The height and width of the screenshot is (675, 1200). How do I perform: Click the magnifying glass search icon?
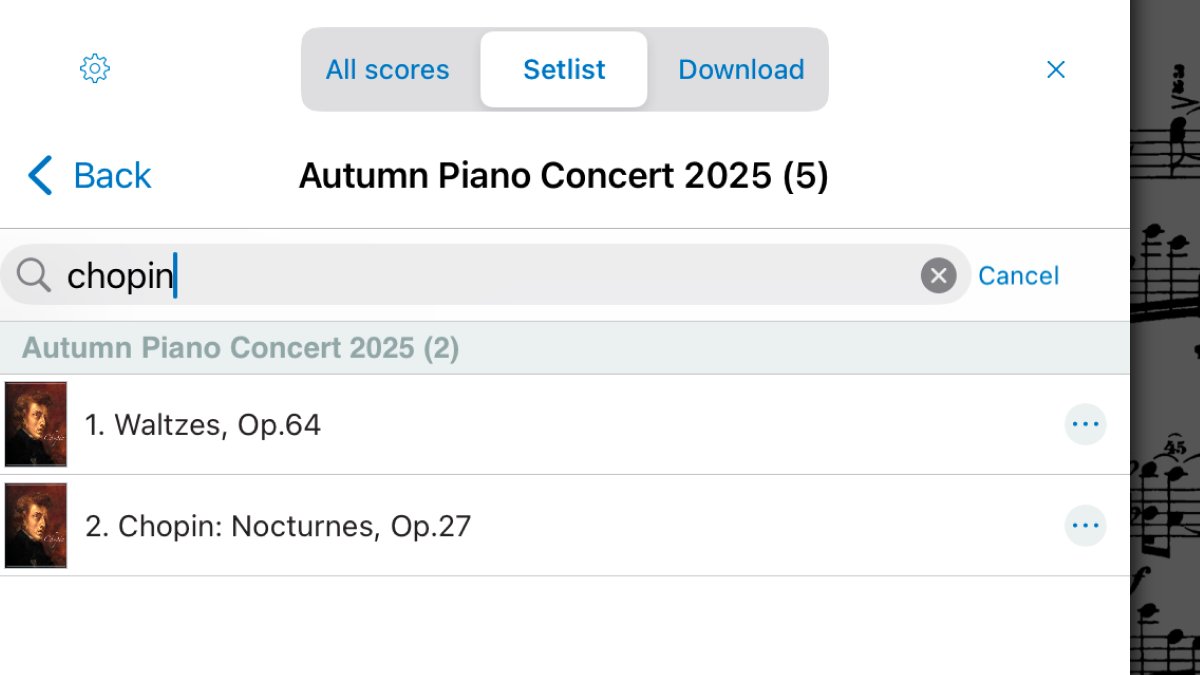pos(34,275)
